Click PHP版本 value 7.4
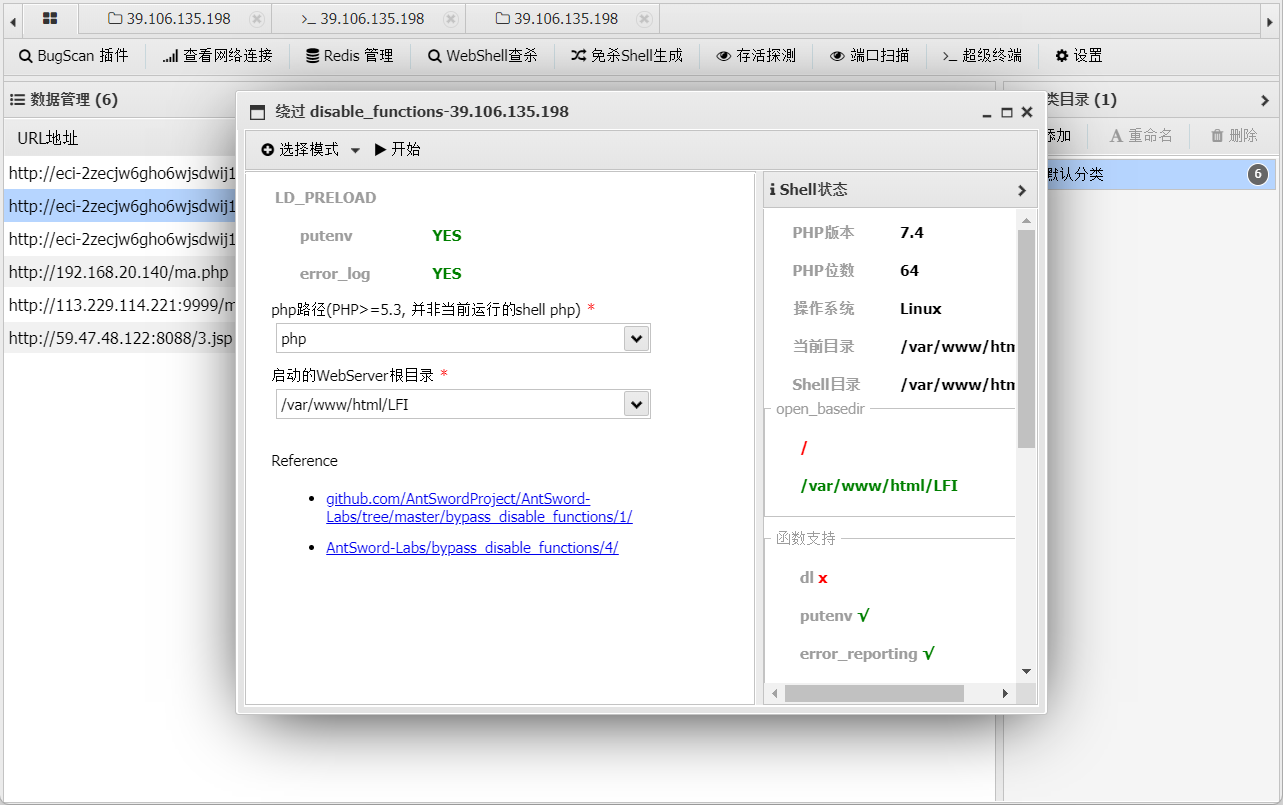Screen dimensions: 1283x805 pyautogui.click(x=912, y=233)
